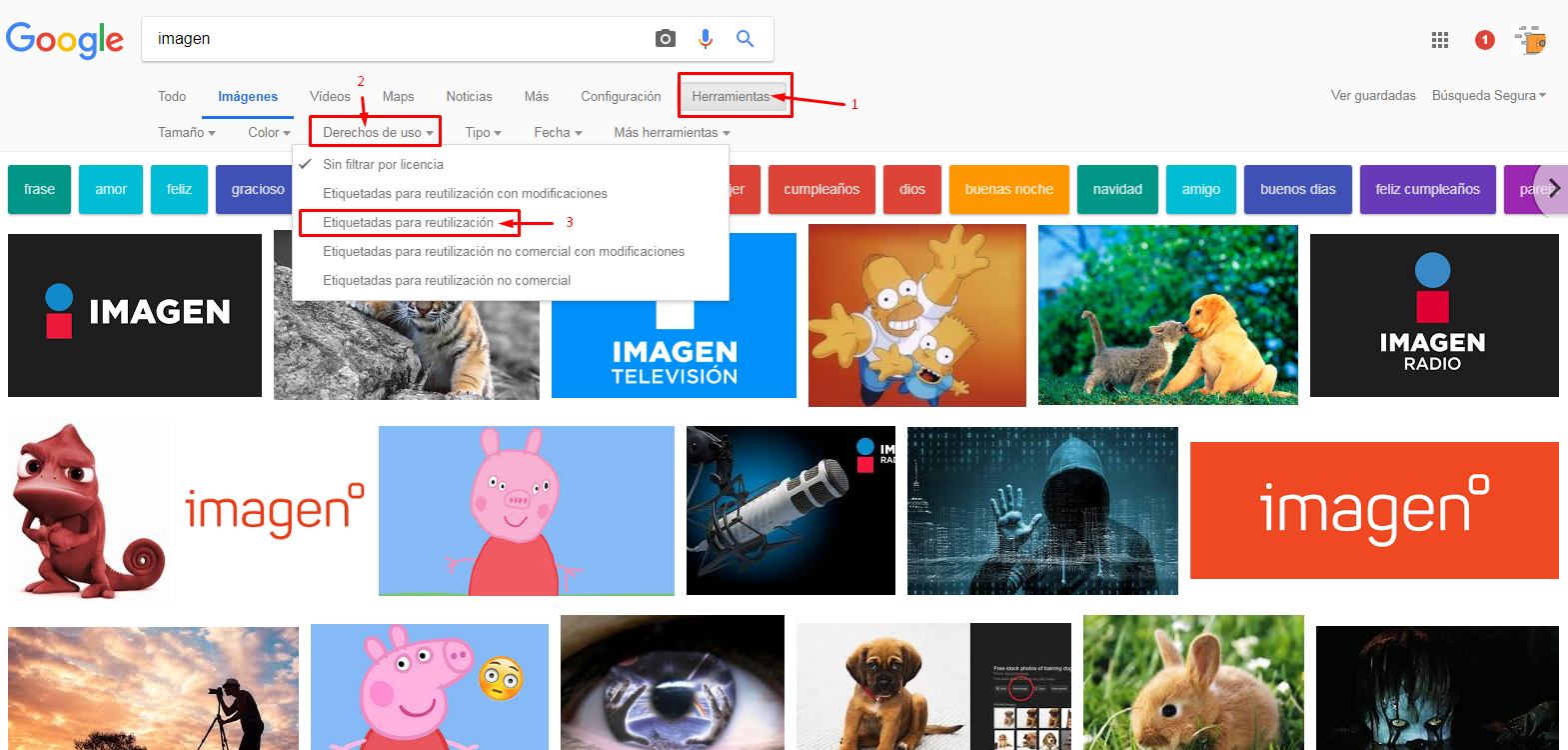The width and height of the screenshot is (1568, 750).
Task: Open the red chameleon cartoon image
Action: (x=89, y=511)
